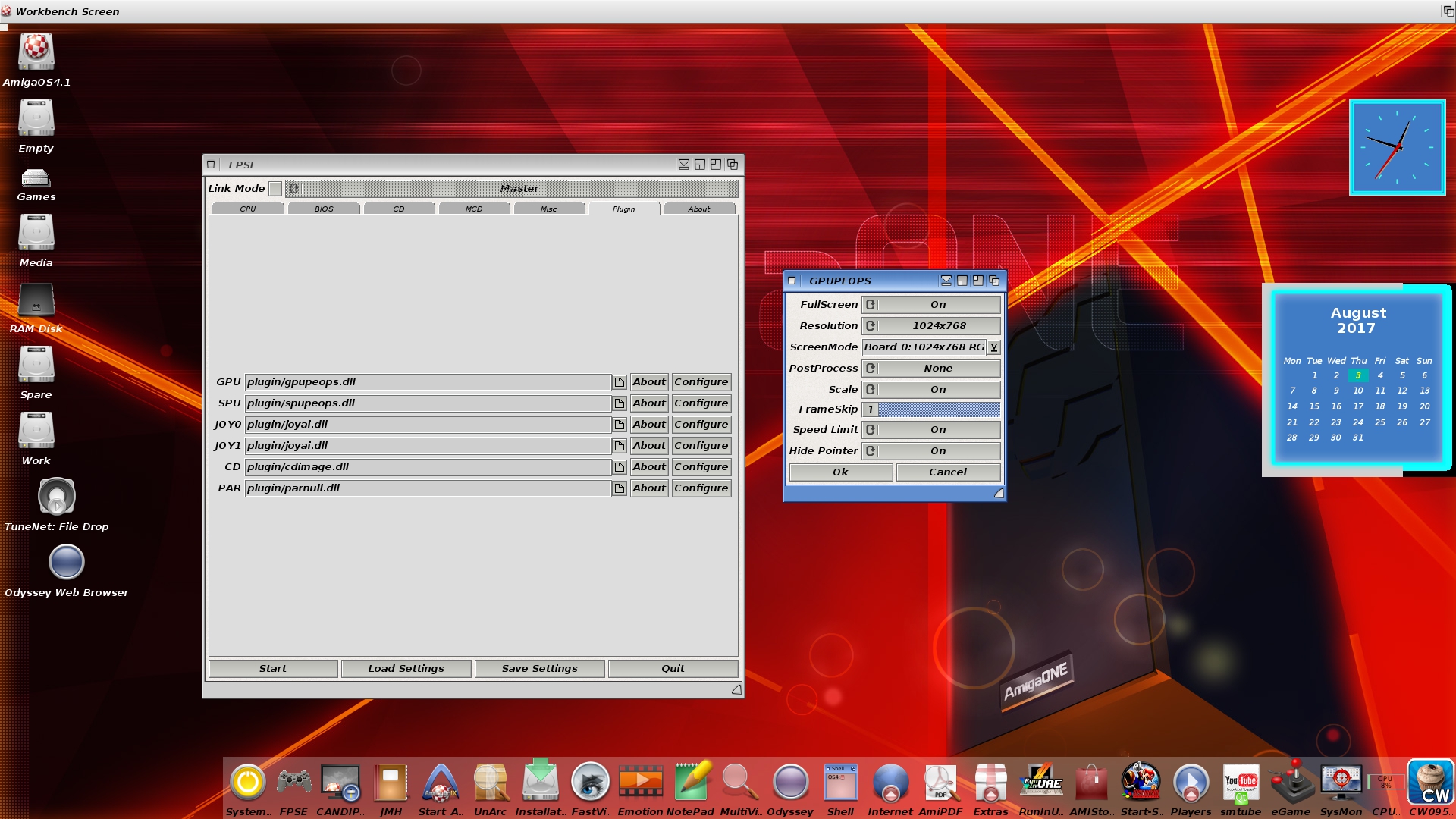Viewport: 1456px width, 819px height.
Task: Open Installation dock icon
Action: tap(540, 781)
